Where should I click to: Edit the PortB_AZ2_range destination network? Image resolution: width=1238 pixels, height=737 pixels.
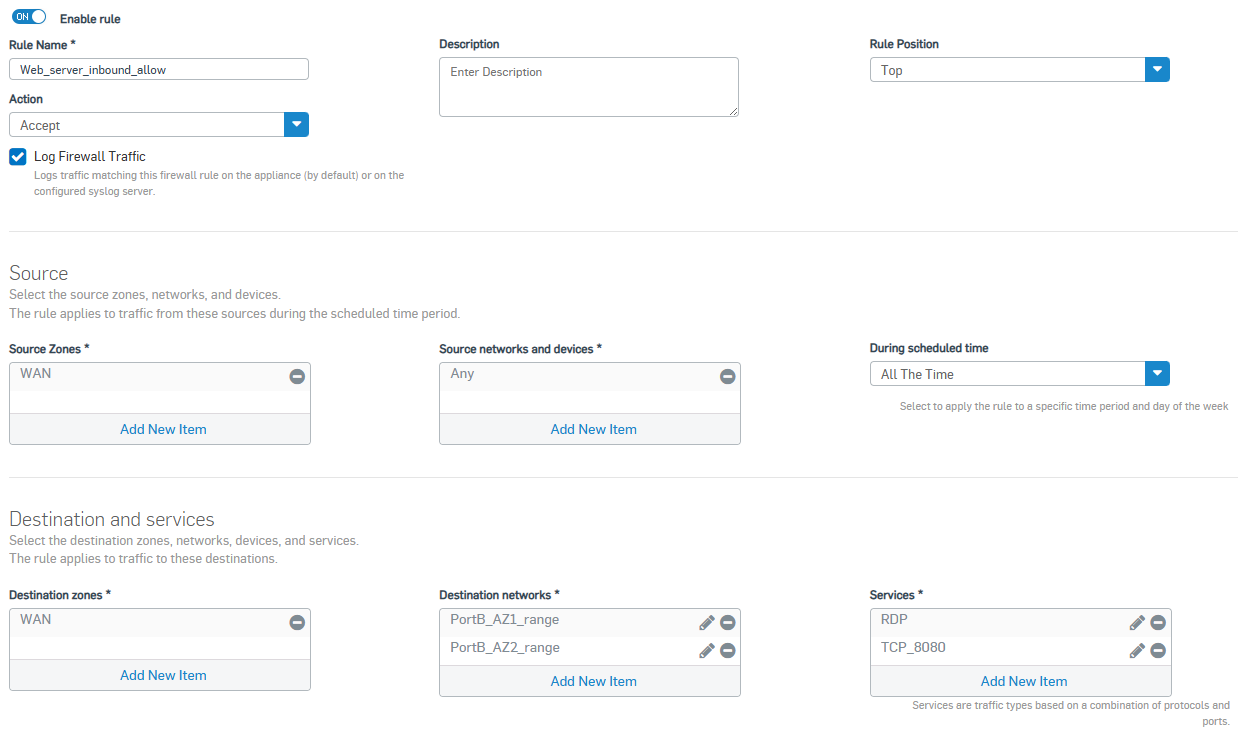click(x=706, y=650)
